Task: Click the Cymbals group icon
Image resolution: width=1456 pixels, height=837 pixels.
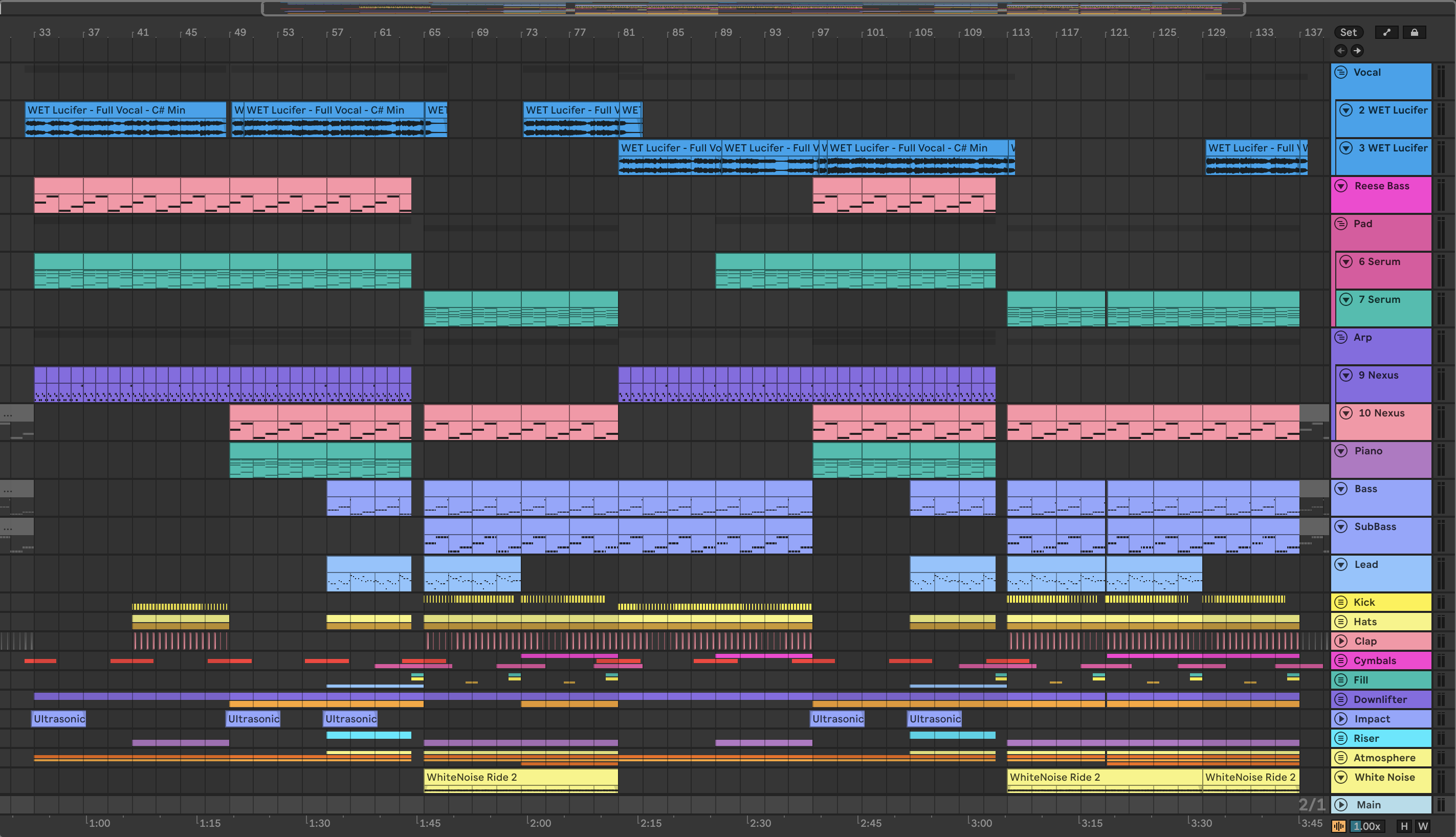Action: click(x=1341, y=660)
